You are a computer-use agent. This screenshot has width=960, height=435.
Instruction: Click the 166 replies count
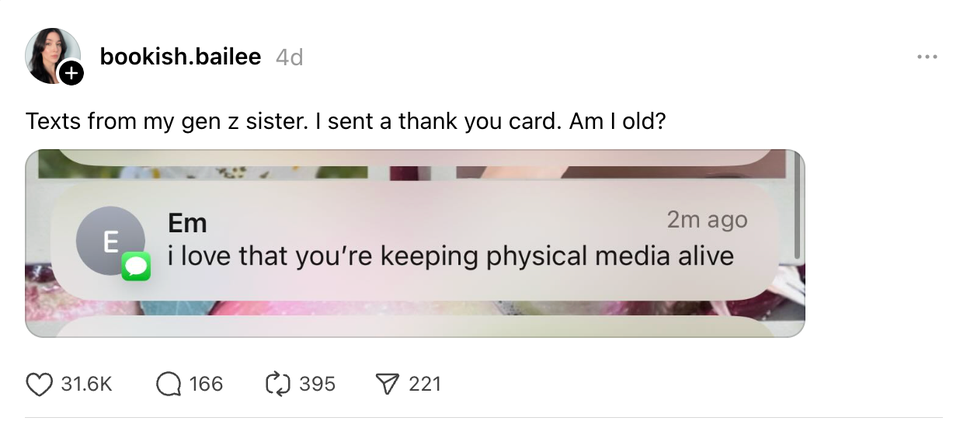tap(206, 384)
